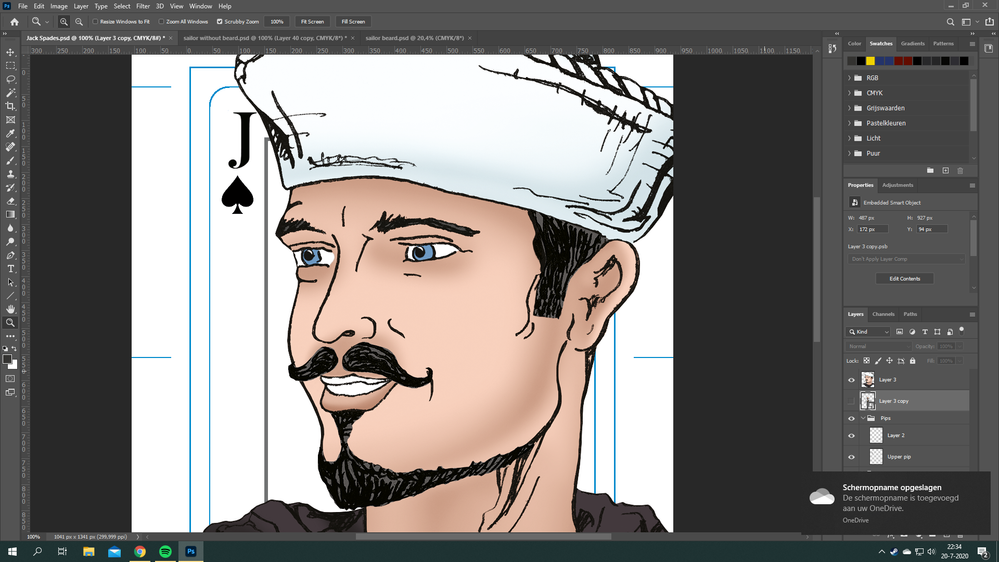Select the Crop tool
The image size is (999, 562).
[x=11, y=106]
